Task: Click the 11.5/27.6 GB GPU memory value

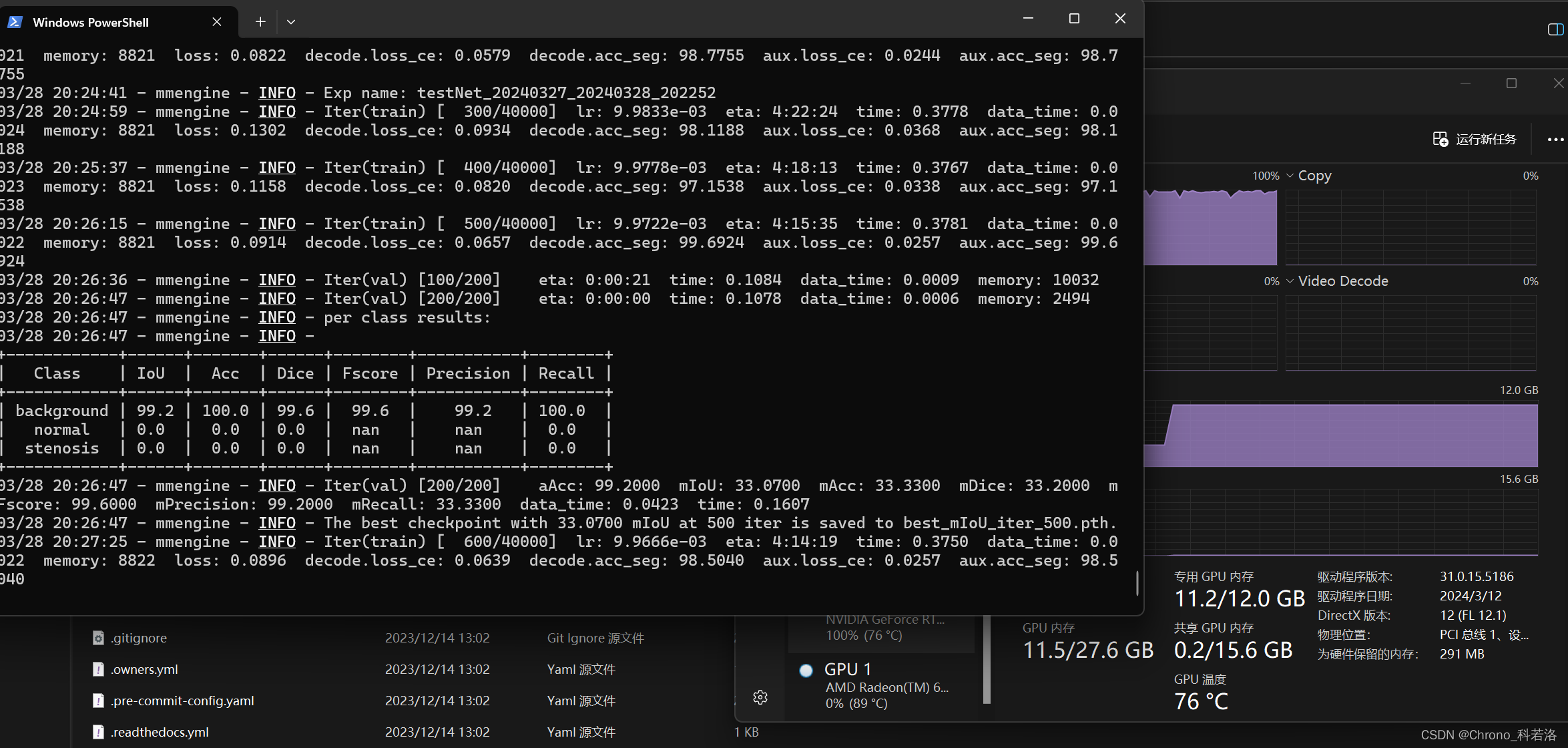Action: point(1088,650)
